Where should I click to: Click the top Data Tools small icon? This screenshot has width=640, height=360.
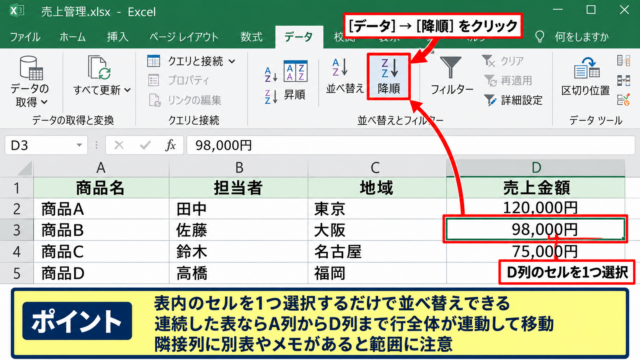click(623, 61)
